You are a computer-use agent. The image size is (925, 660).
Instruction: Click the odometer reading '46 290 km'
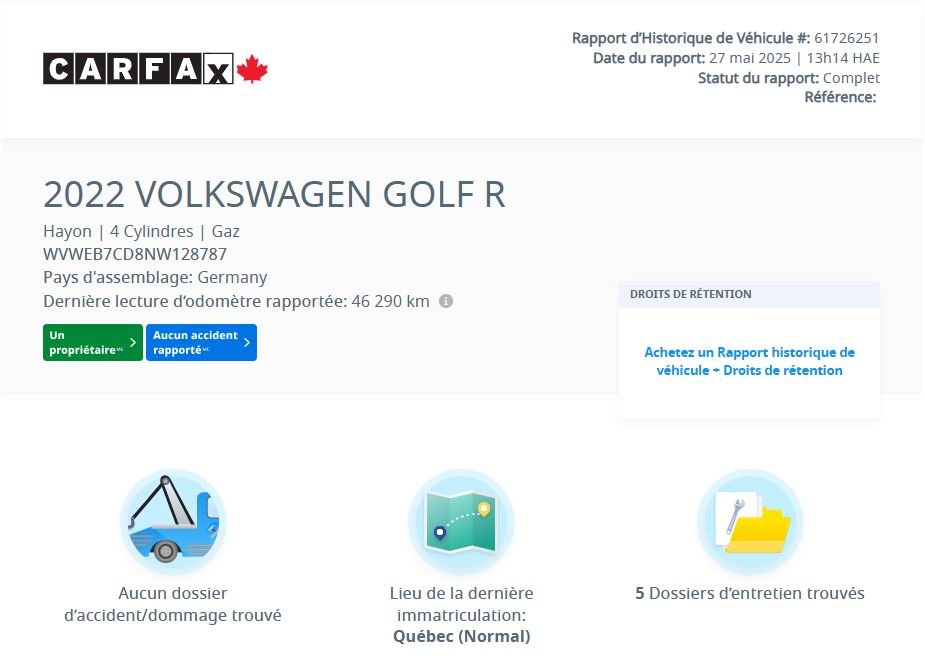pos(391,301)
